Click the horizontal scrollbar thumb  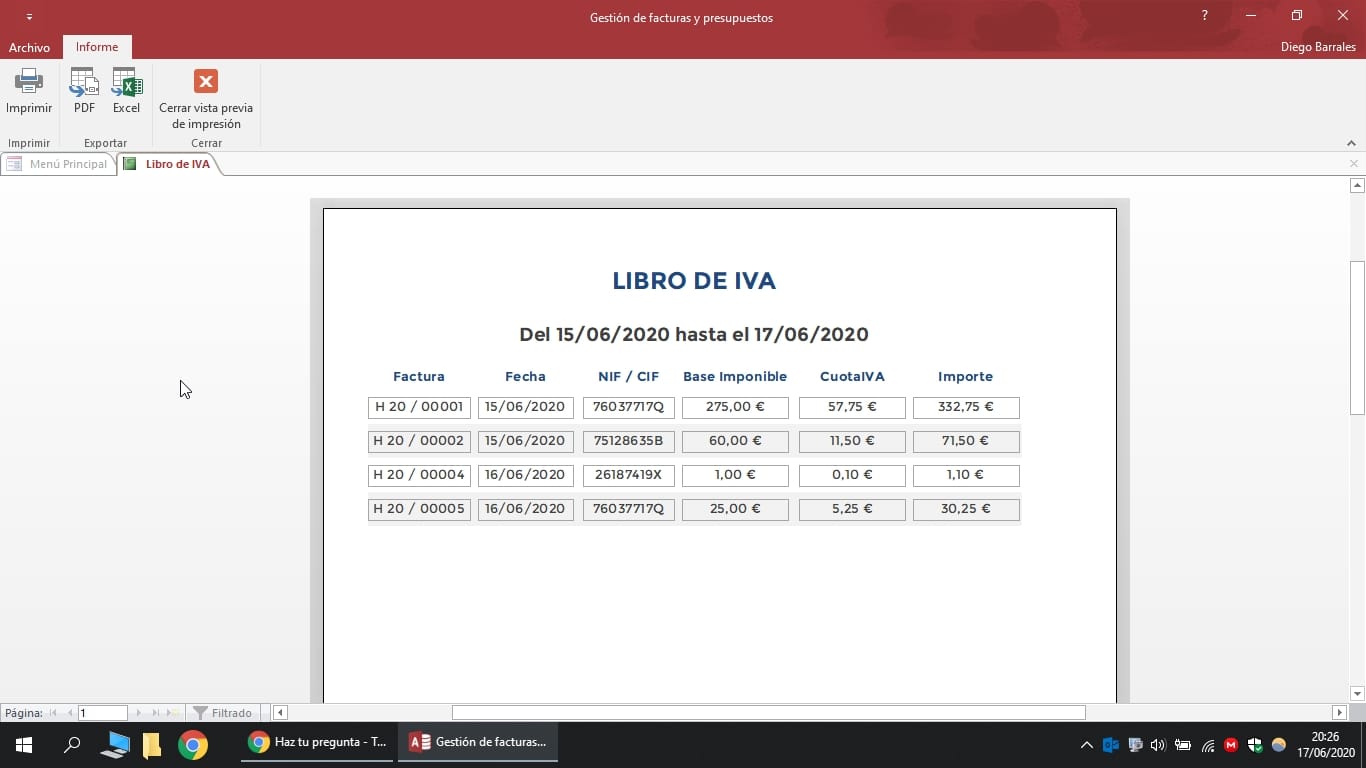point(768,713)
